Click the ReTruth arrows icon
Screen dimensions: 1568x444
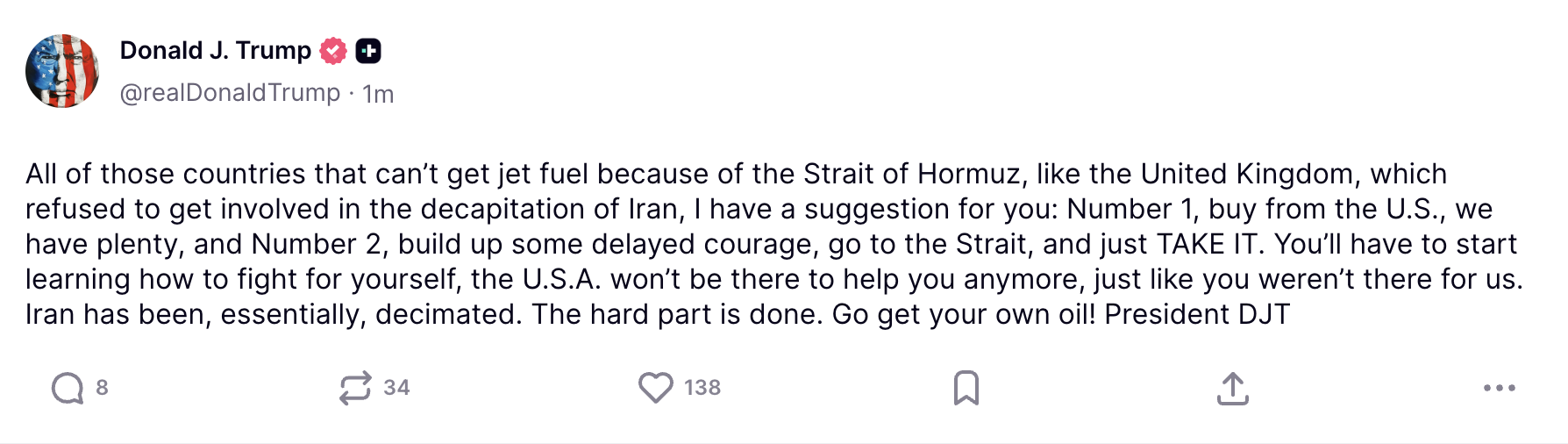click(355, 388)
